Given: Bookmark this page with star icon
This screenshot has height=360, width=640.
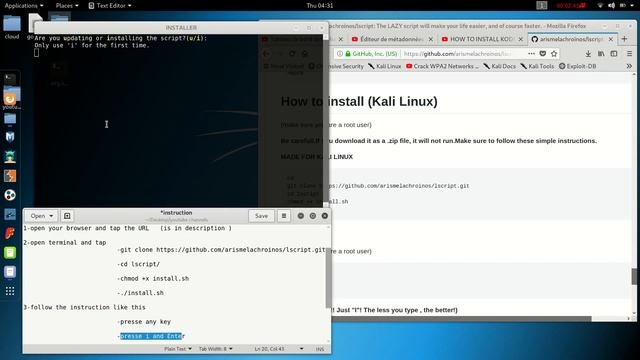Looking at the screenshot, I should pyautogui.click(x=554, y=53).
